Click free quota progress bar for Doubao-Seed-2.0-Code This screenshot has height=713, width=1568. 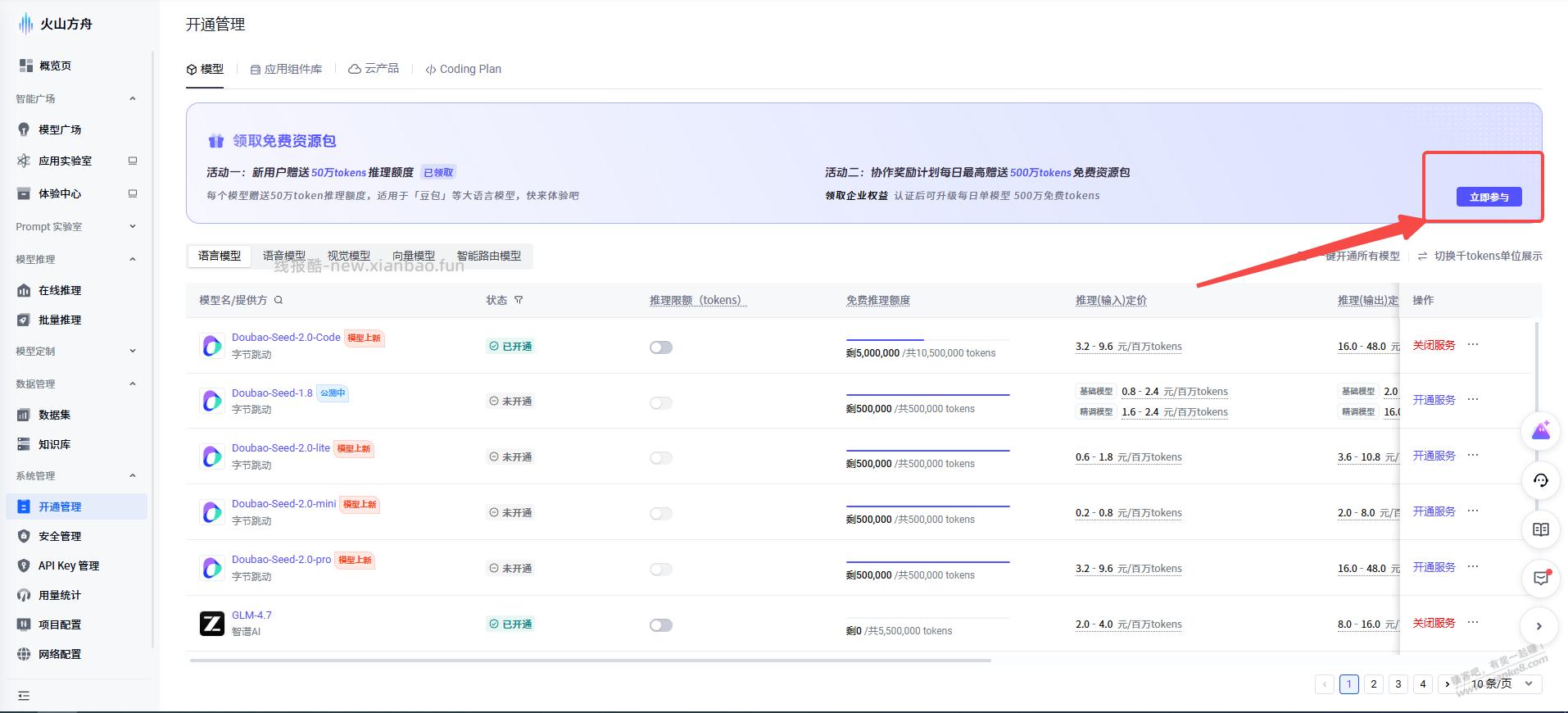pyautogui.click(x=927, y=339)
